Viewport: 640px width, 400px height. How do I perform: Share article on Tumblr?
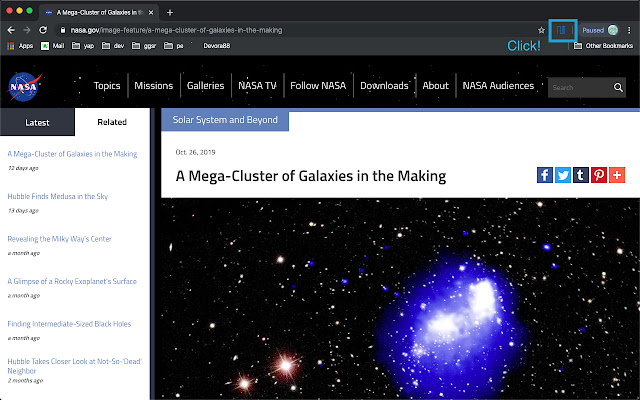click(580, 175)
